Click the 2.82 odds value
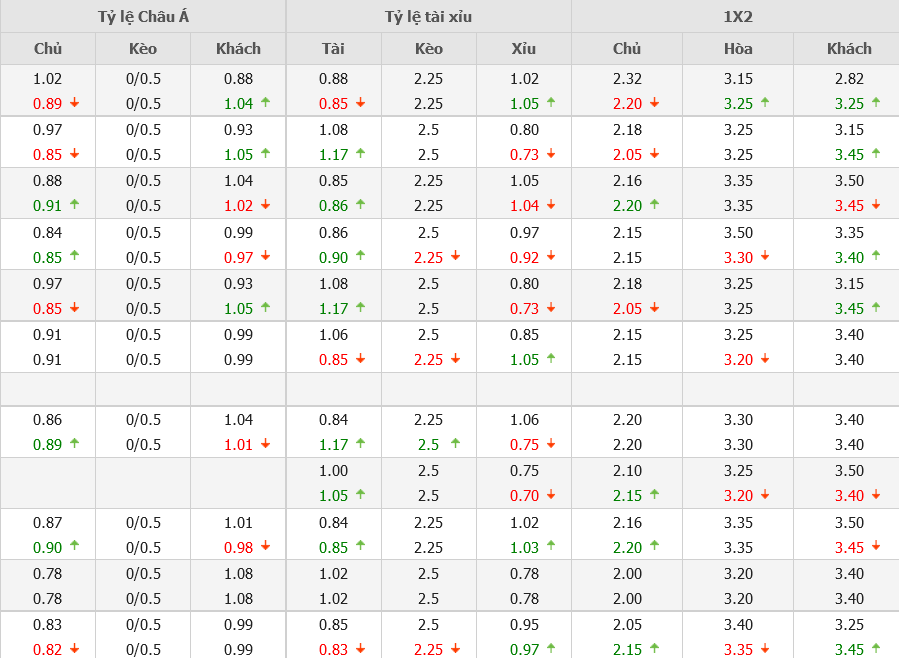Screen dimensions: 899x658 pyautogui.click(x=849, y=79)
